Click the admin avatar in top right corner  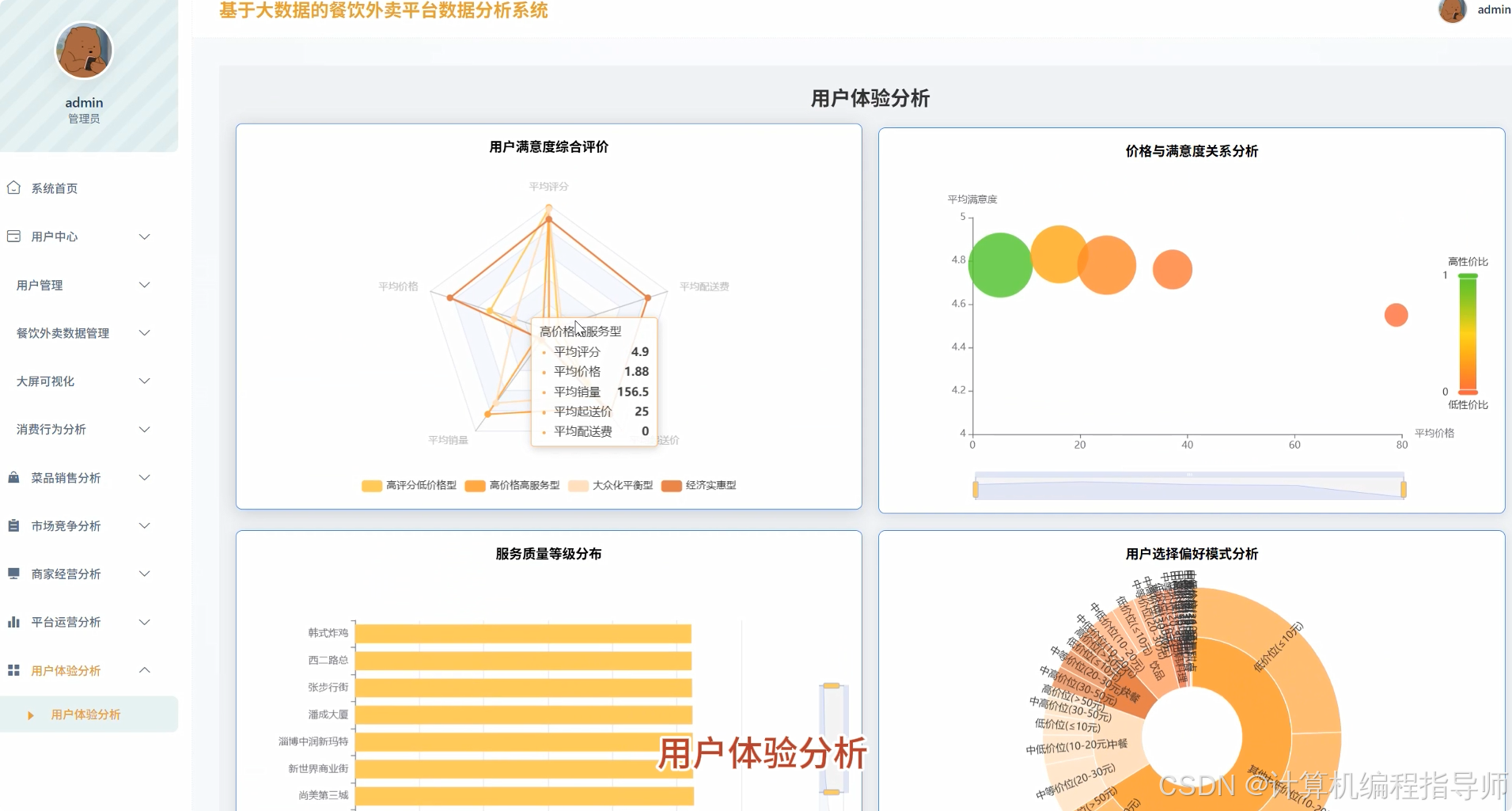(1453, 12)
